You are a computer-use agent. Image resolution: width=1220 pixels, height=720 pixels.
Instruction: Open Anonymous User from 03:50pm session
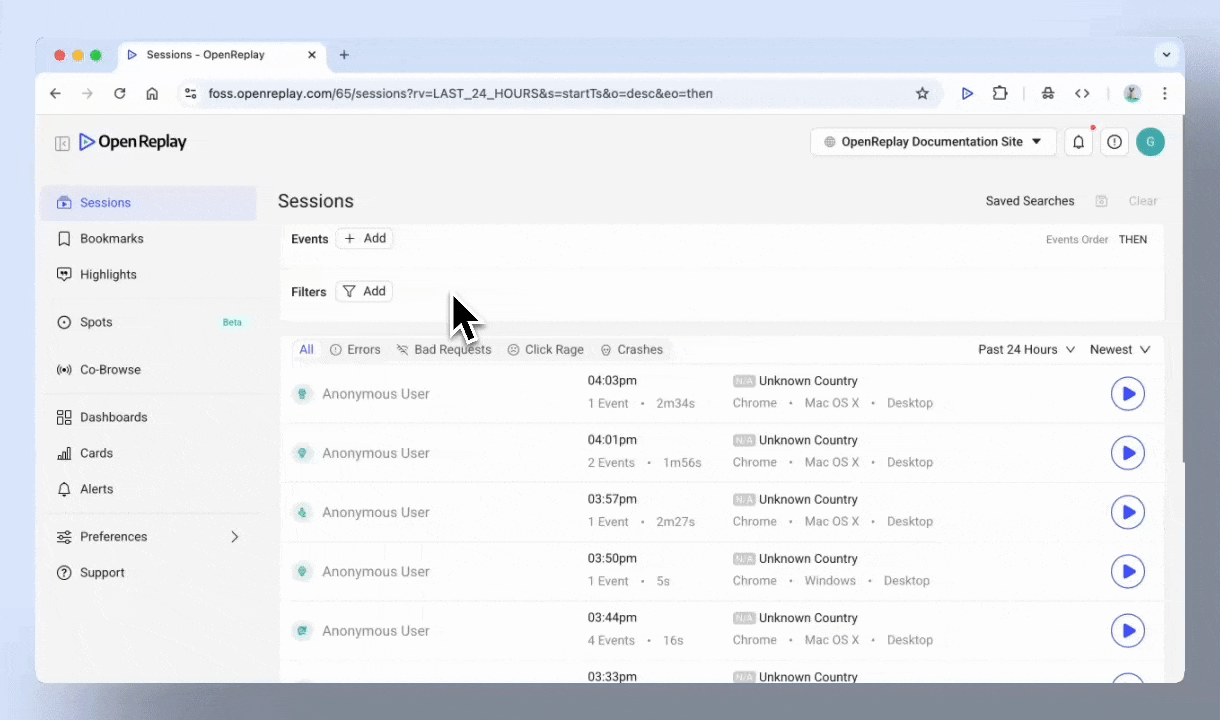[x=376, y=572]
